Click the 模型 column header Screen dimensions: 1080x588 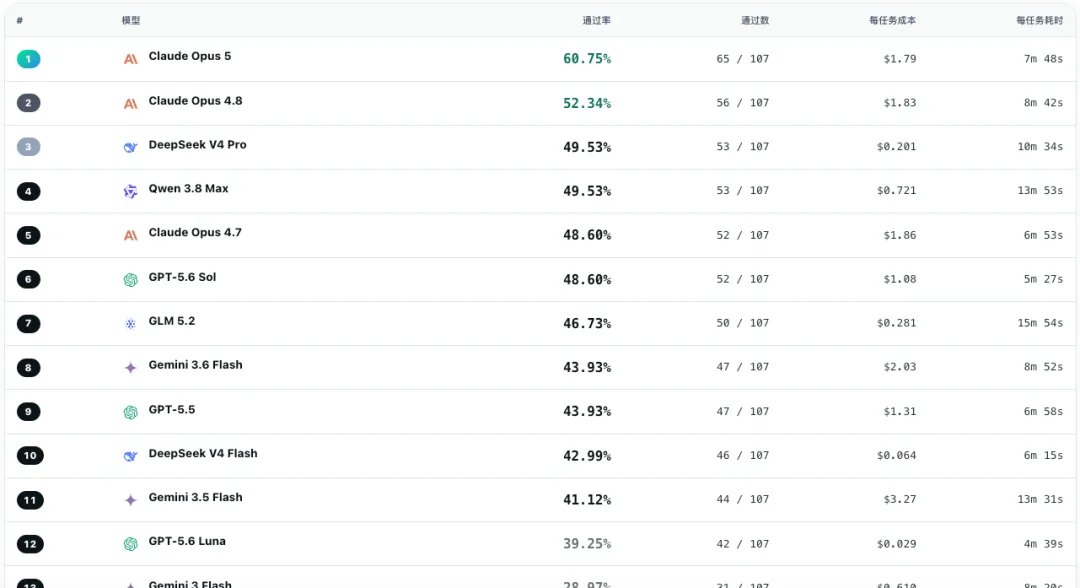point(131,21)
